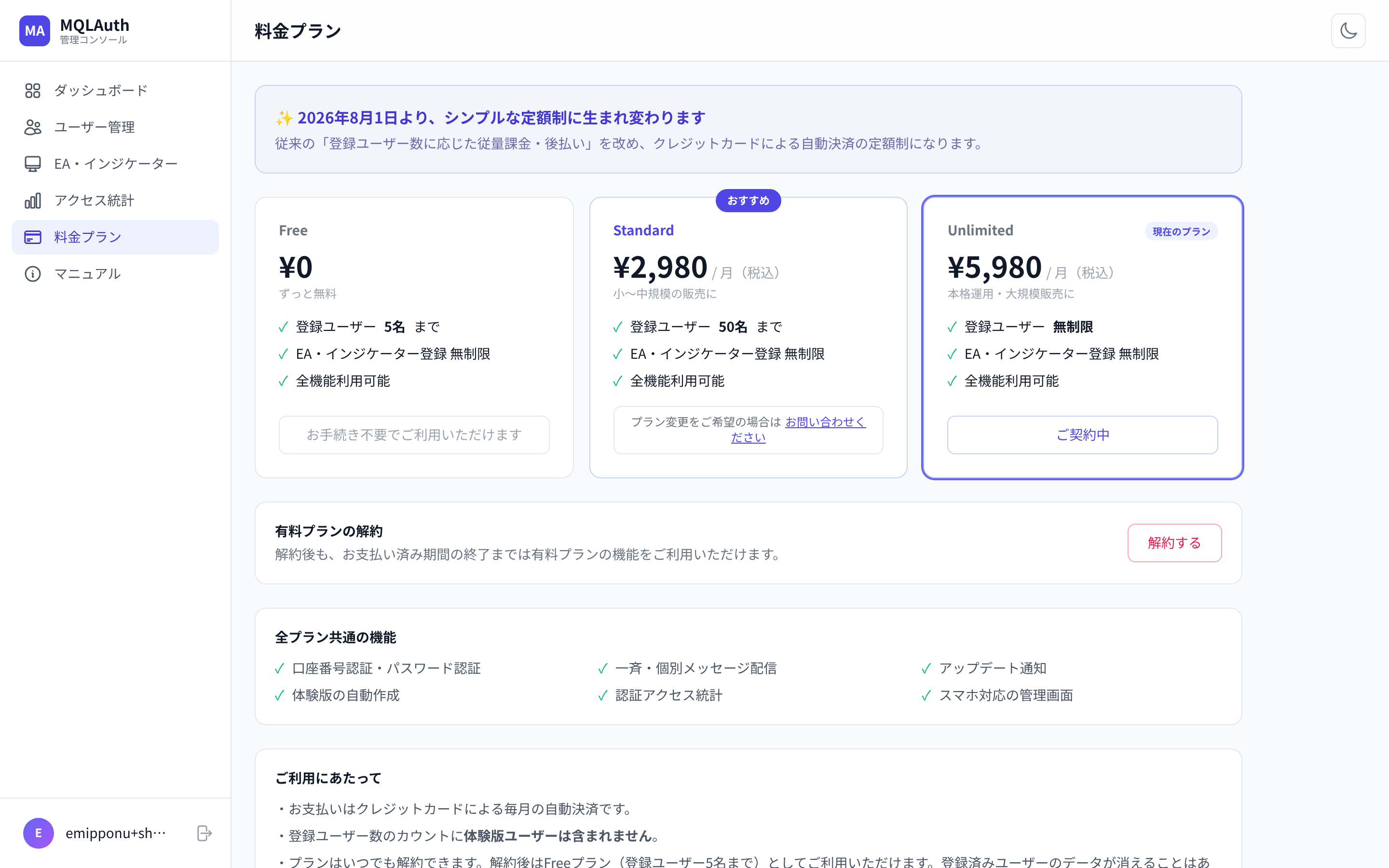Click the ずっと無料 caption
Image resolution: width=1389 pixels, height=868 pixels.
coord(308,294)
